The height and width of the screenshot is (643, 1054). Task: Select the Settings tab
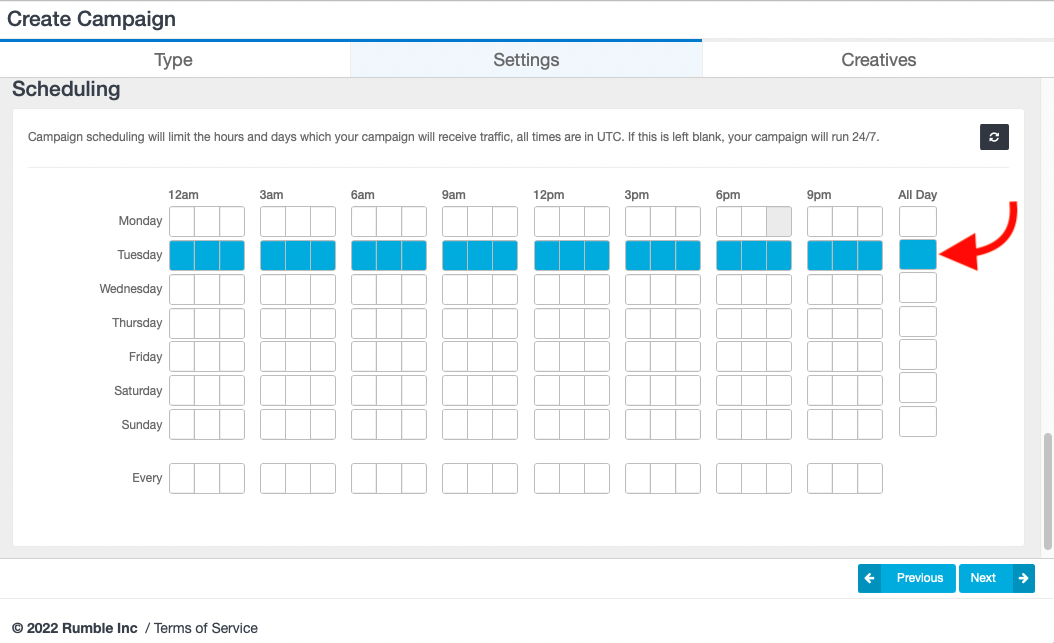(x=526, y=60)
